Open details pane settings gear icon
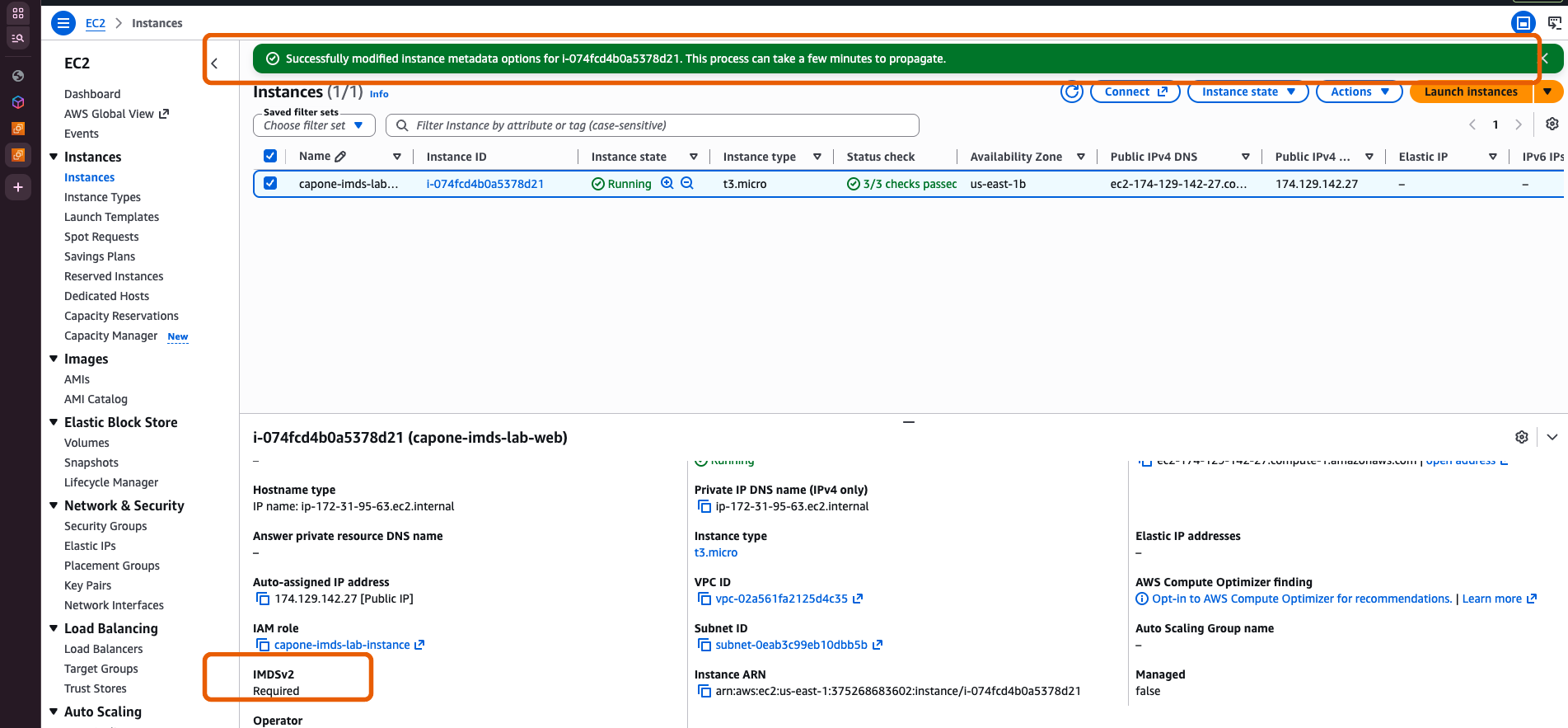The image size is (1568, 728). pyautogui.click(x=1522, y=437)
